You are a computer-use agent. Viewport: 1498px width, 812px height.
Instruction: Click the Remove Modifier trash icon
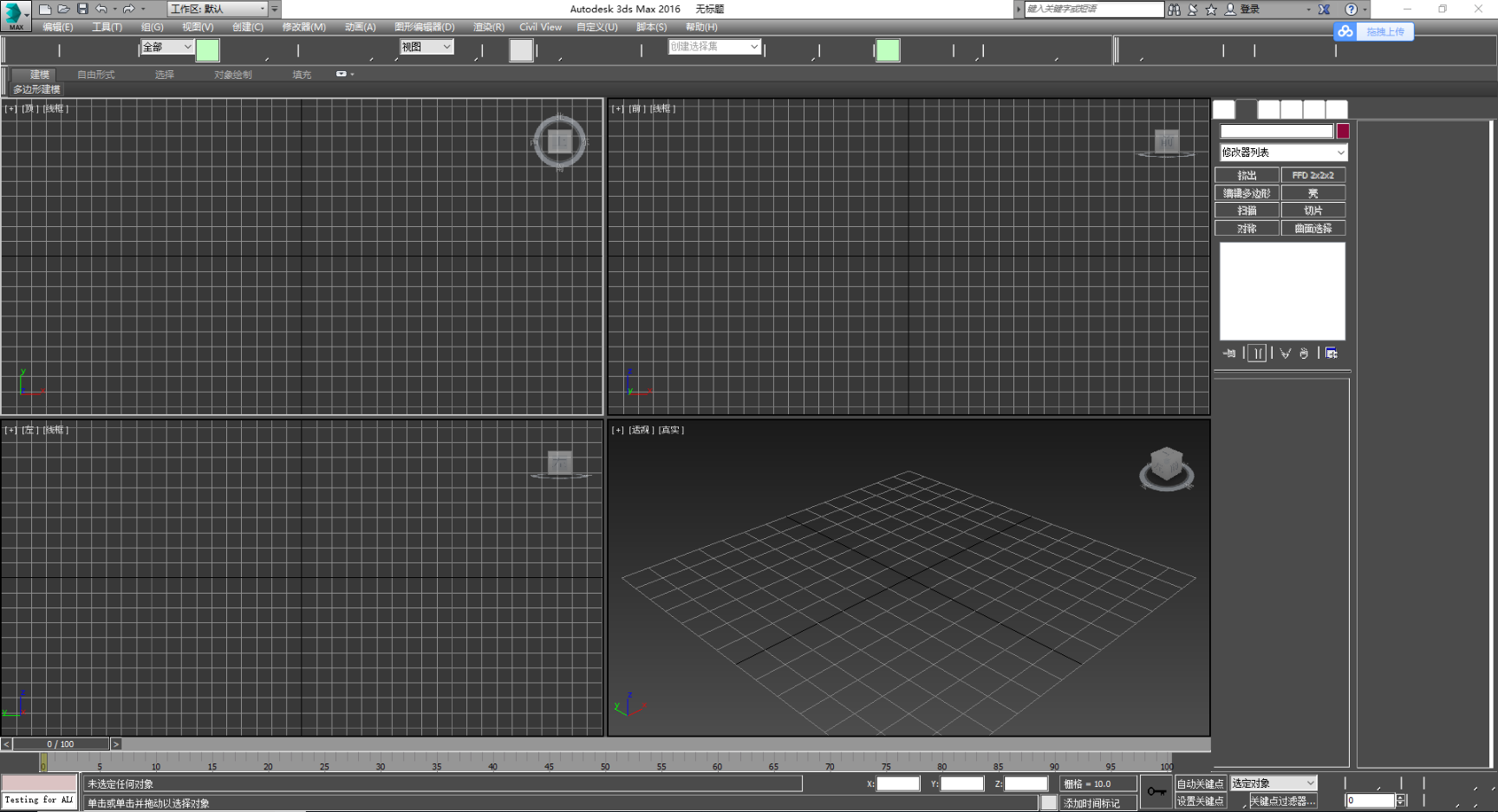[1304, 353]
